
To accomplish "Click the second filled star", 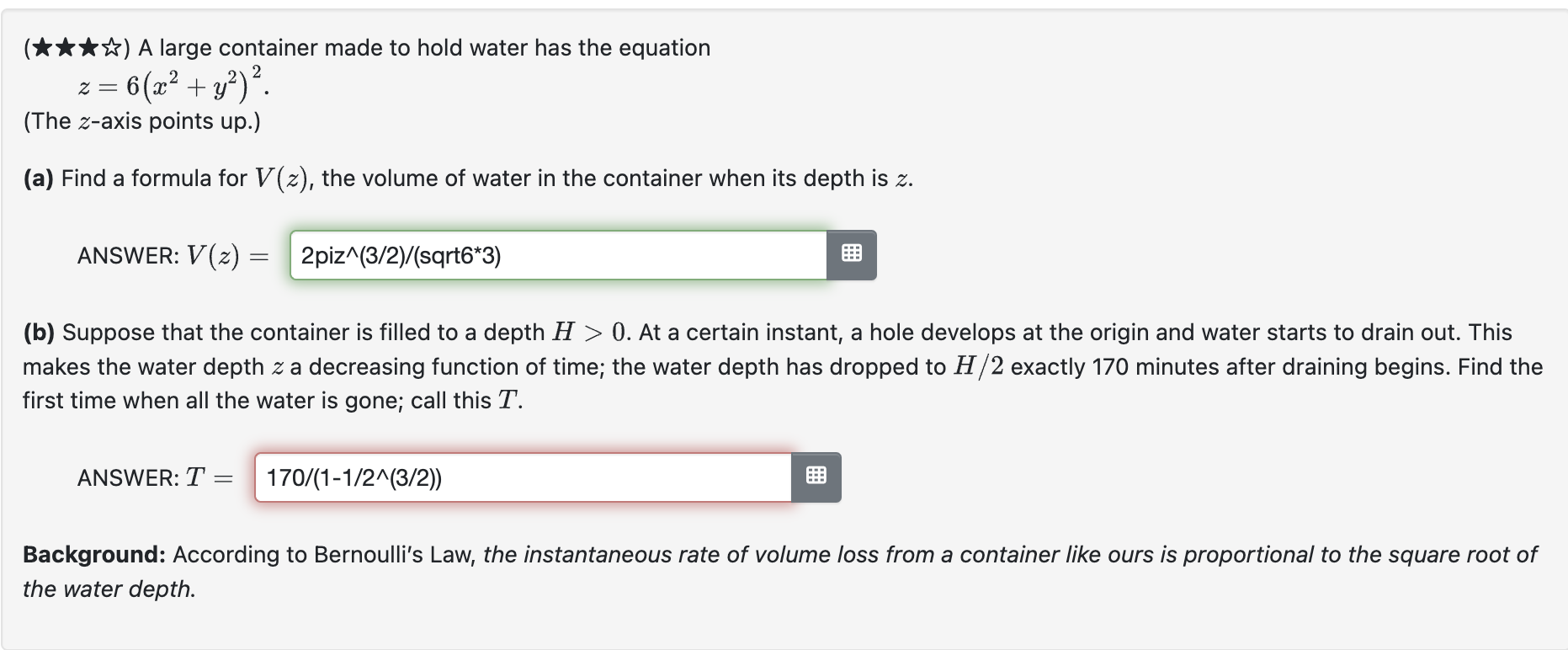I will 65,47.
